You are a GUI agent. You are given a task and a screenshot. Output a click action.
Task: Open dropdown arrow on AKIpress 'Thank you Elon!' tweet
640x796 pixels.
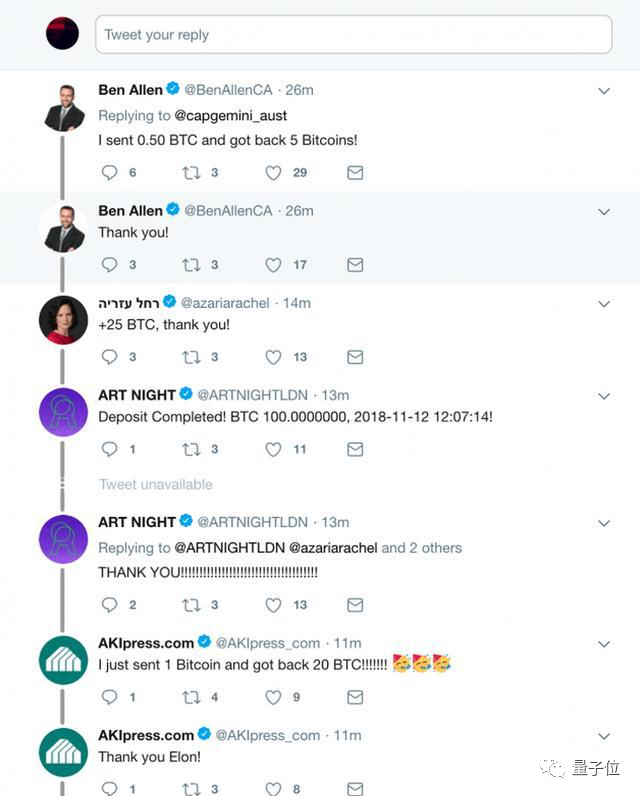(x=603, y=736)
